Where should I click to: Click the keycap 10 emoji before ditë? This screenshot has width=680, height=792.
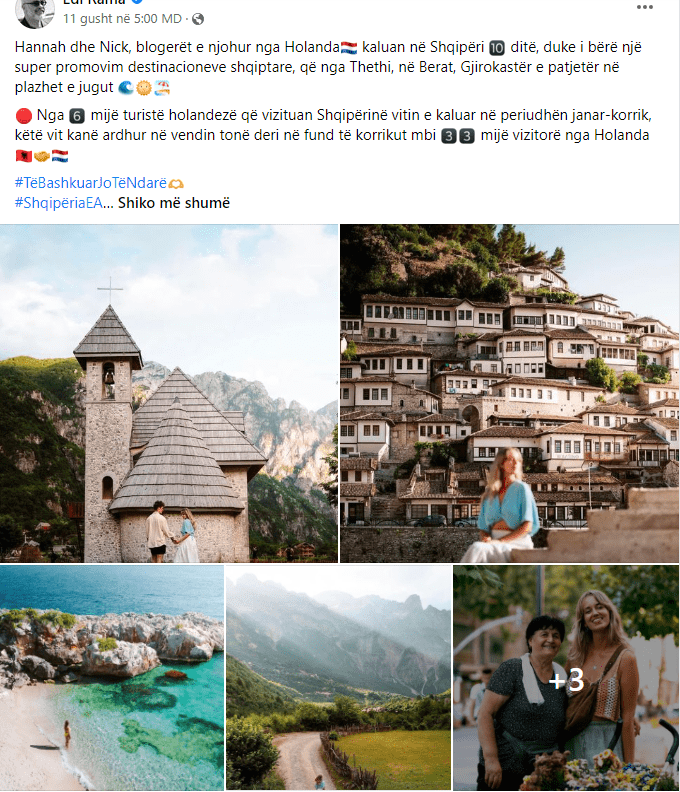tap(497, 48)
